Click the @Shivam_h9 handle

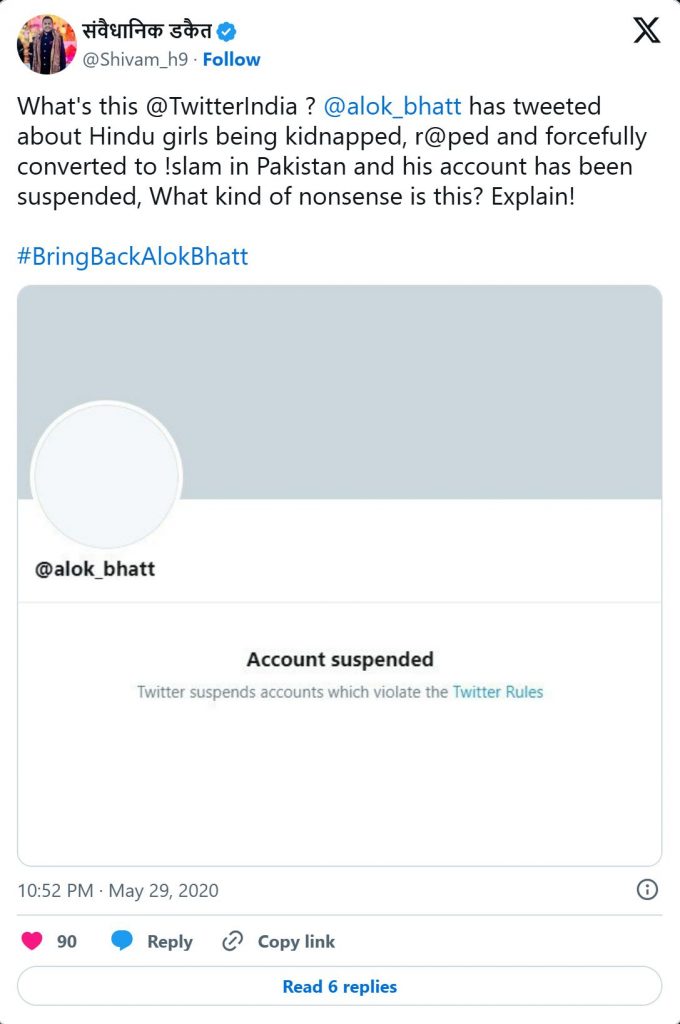135,59
